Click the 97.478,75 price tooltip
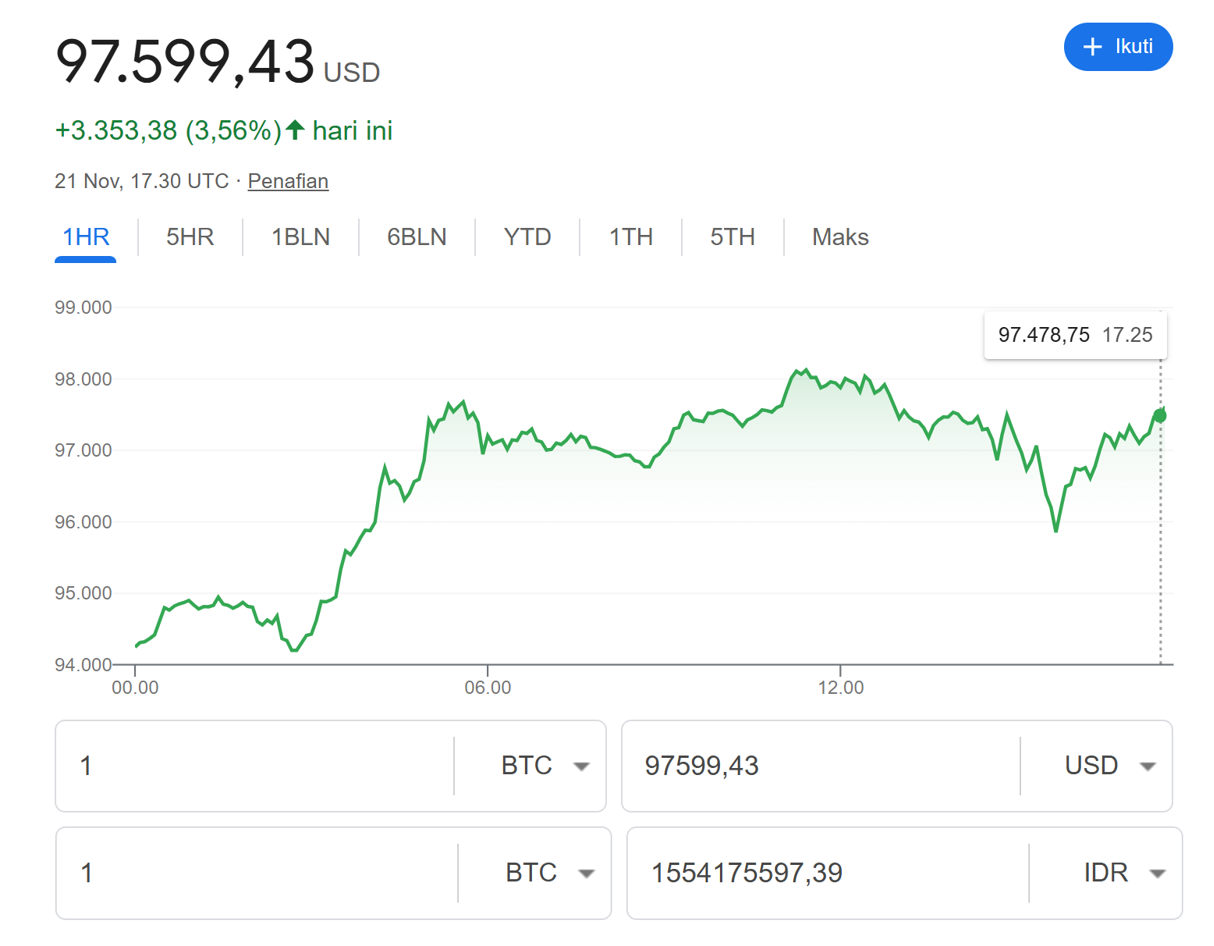This screenshot has width=1214, height=946. tap(1074, 335)
